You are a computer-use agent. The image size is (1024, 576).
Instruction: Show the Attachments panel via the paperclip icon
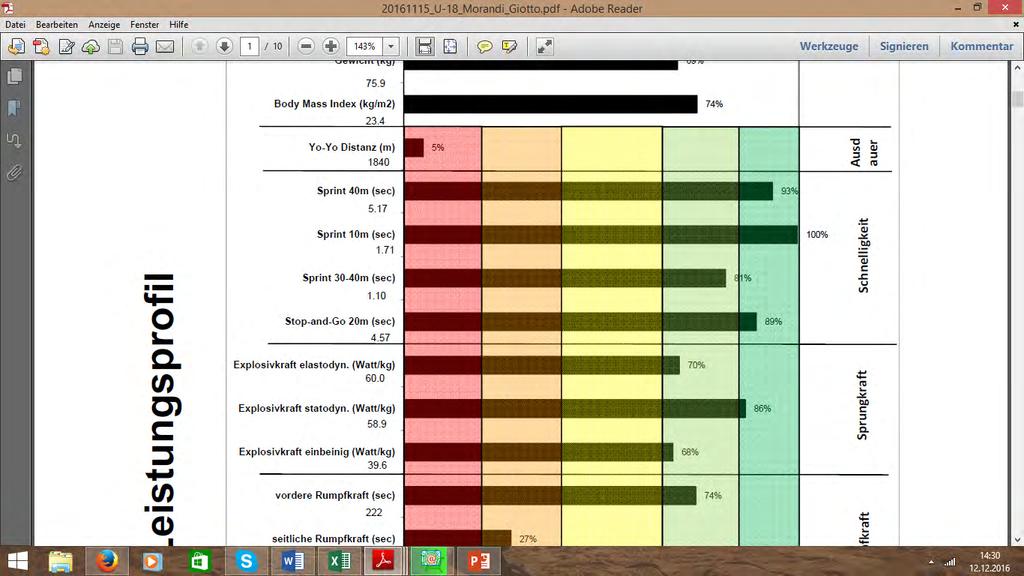pyautogui.click(x=14, y=172)
